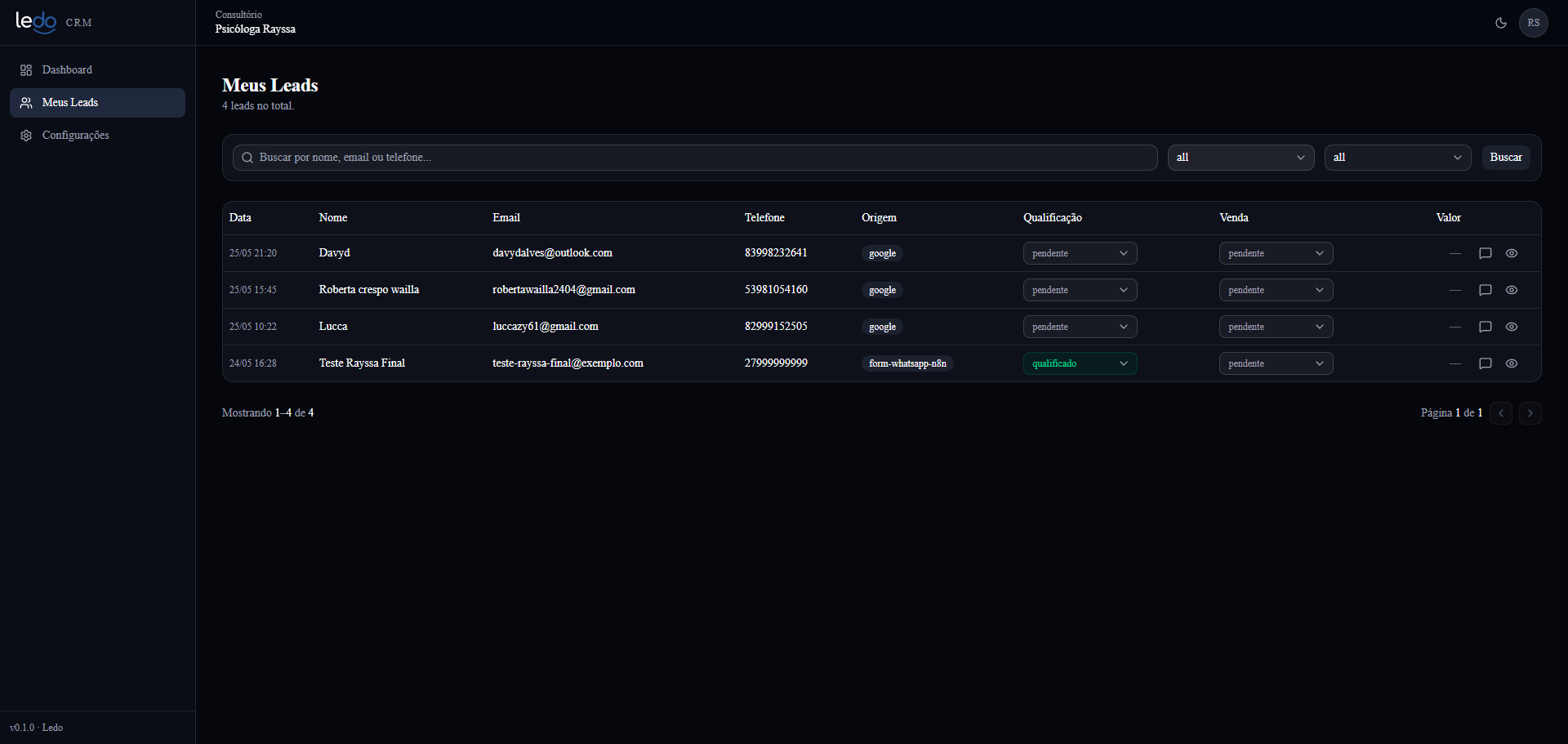The image size is (1568, 744).
Task: View Davyd's lead details with eye icon
Action: point(1512,253)
